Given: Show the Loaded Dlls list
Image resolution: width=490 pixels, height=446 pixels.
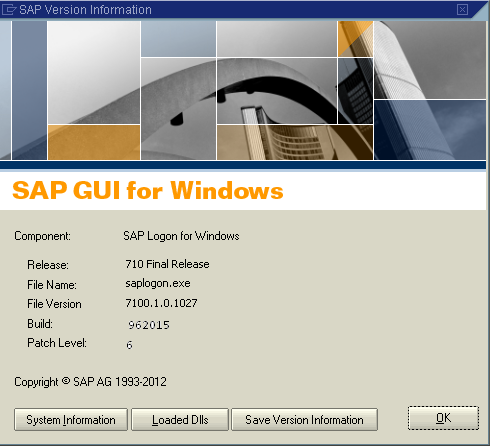Looking at the screenshot, I should [180, 420].
